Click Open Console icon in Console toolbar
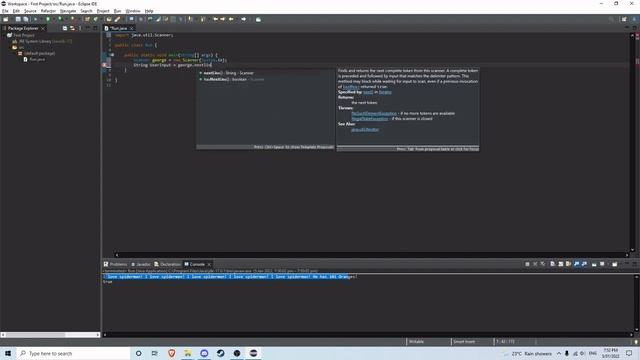 [x=614, y=264]
